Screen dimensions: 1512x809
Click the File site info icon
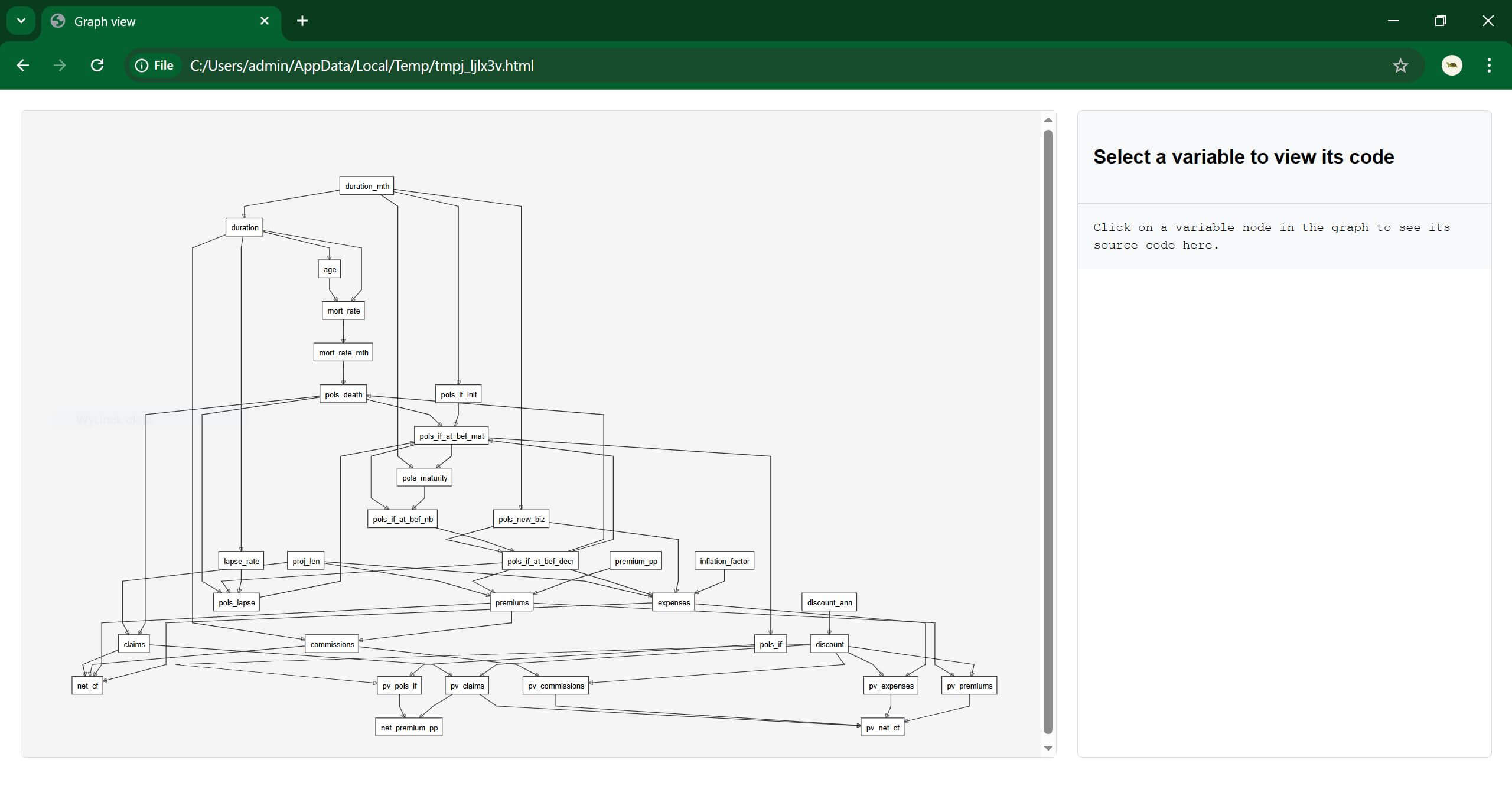click(x=142, y=66)
